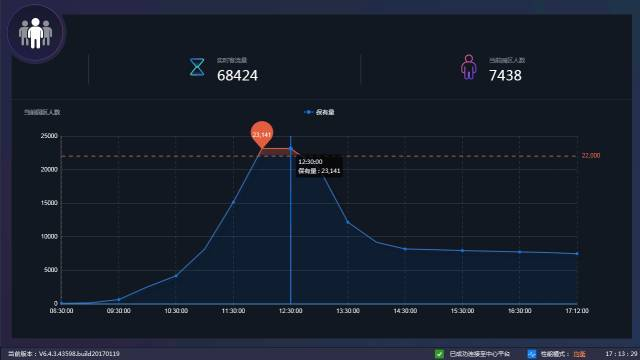Click the data point at 10:30:00

176,276
